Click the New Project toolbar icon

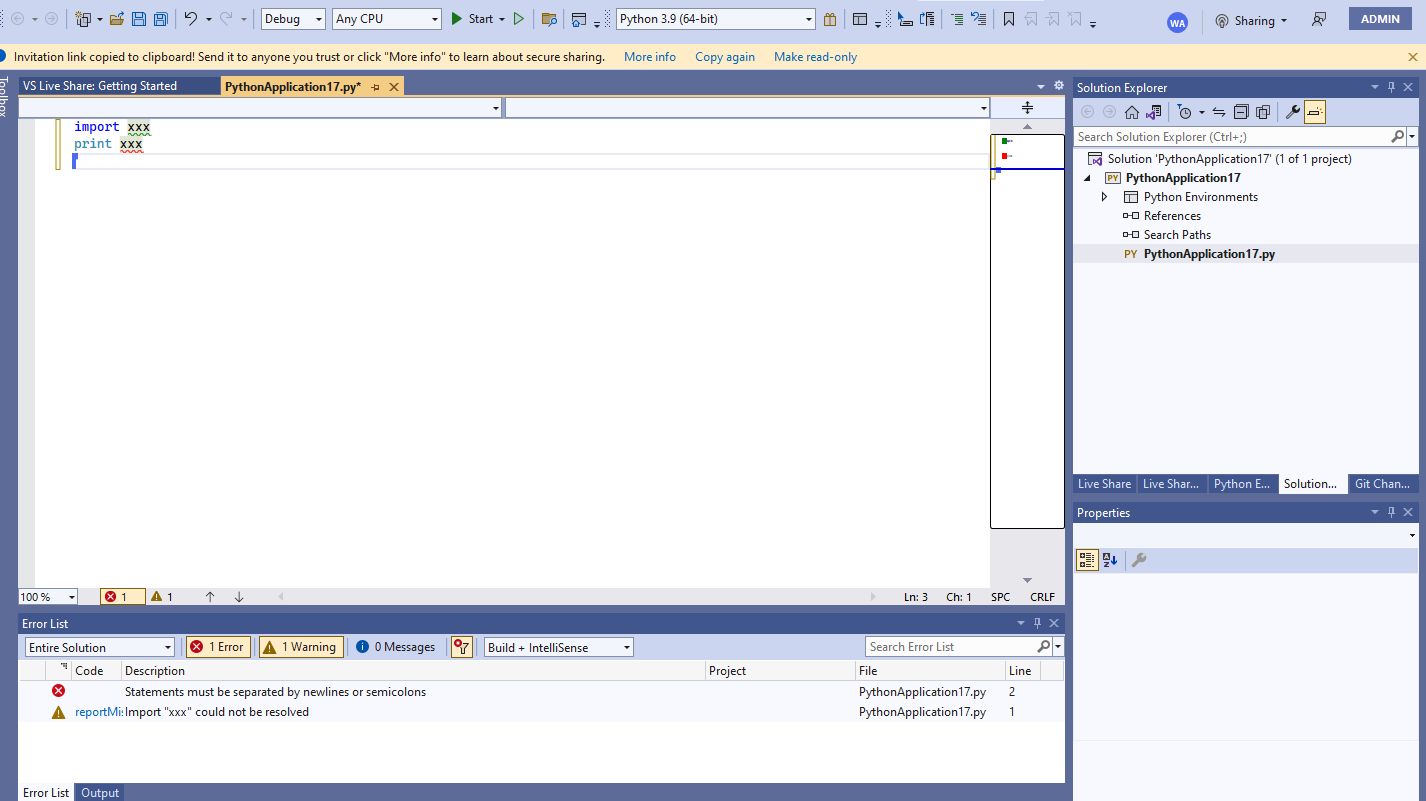(x=84, y=19)
